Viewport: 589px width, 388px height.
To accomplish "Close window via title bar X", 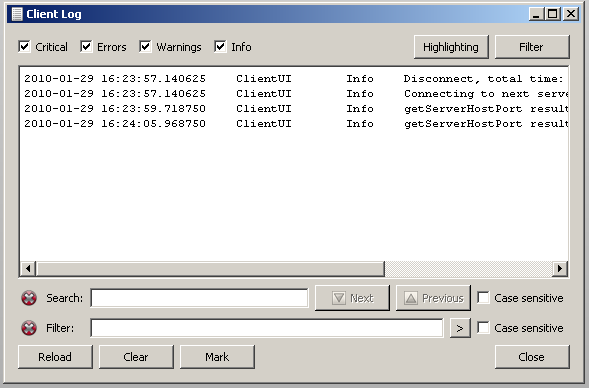I will (x=571, y=14).
